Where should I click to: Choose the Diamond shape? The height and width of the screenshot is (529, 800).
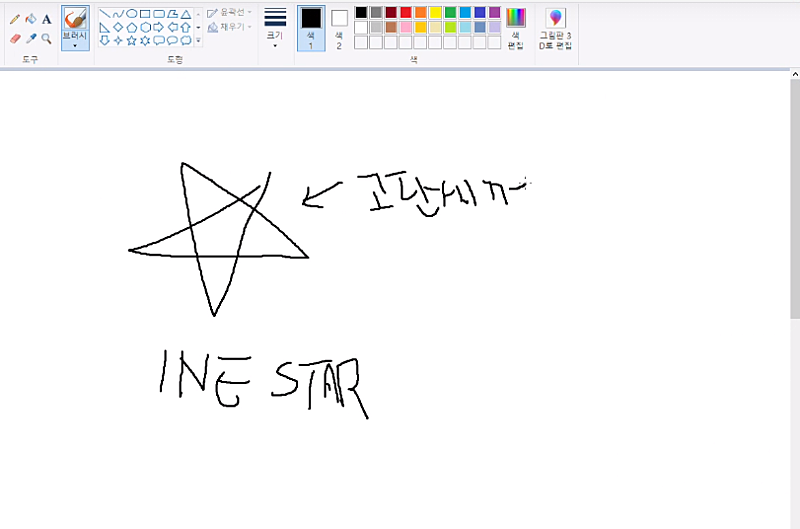[118, 28]
